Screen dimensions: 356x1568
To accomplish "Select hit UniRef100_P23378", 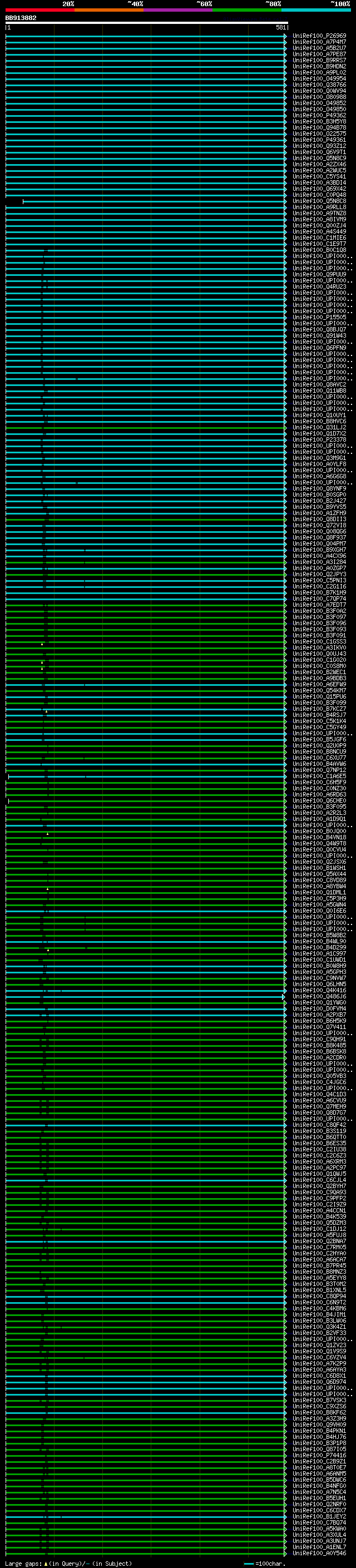I will coord(319,440).
